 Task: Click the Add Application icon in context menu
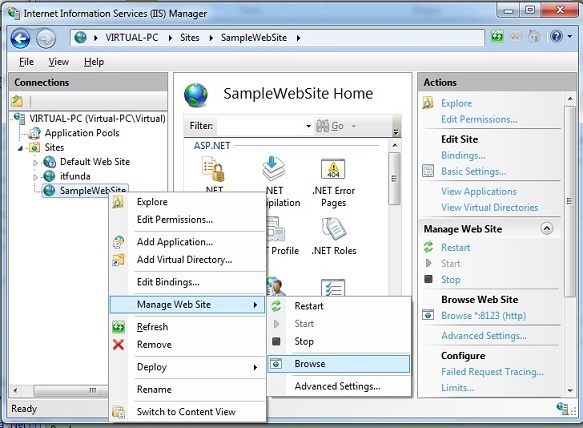pos(118,242)
